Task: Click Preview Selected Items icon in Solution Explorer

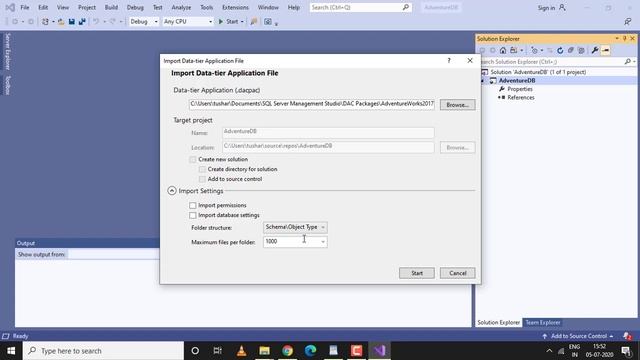Action: pos(605,50)
